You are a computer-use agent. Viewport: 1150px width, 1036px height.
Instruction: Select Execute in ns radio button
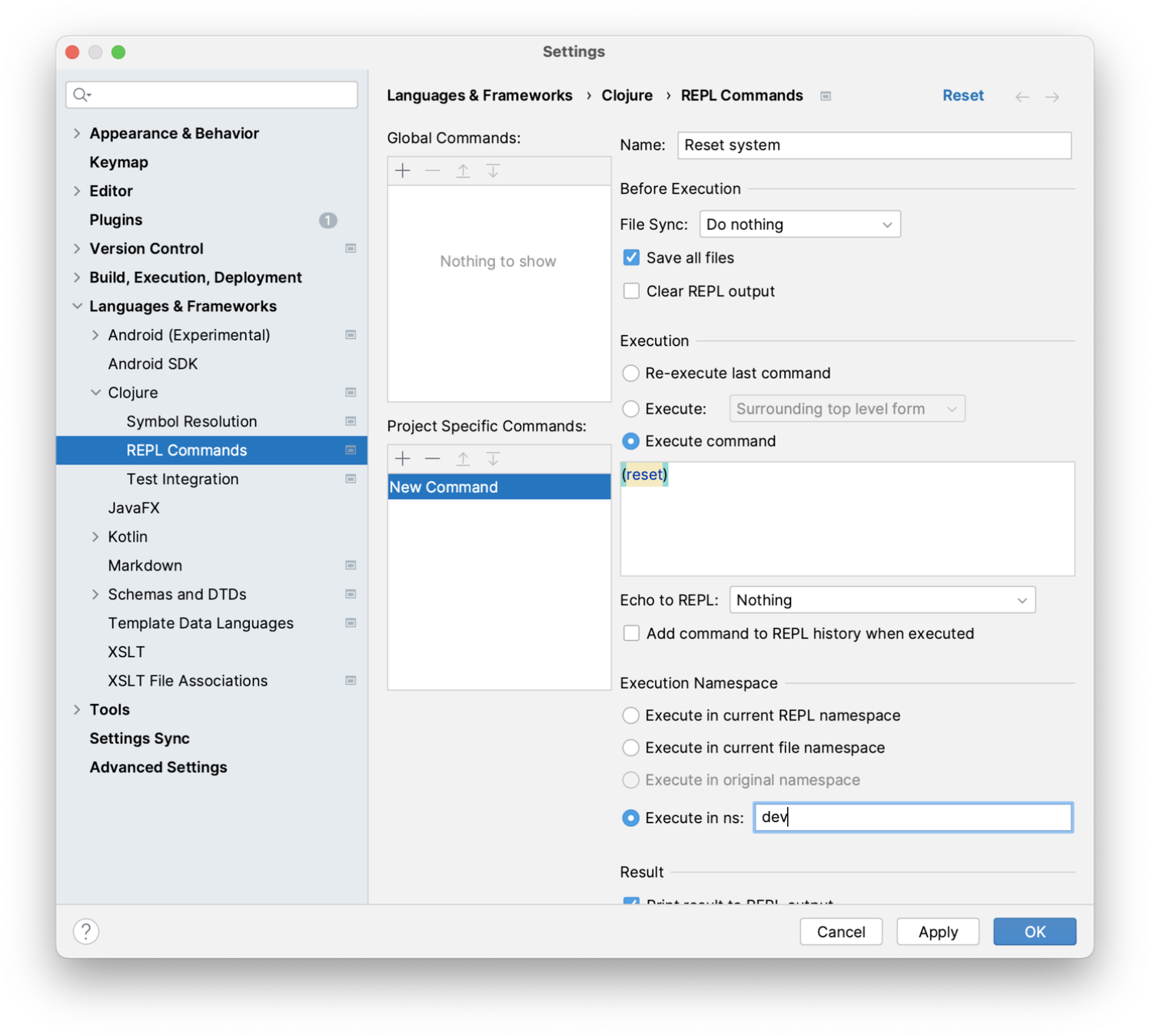[x=630, y=818]
